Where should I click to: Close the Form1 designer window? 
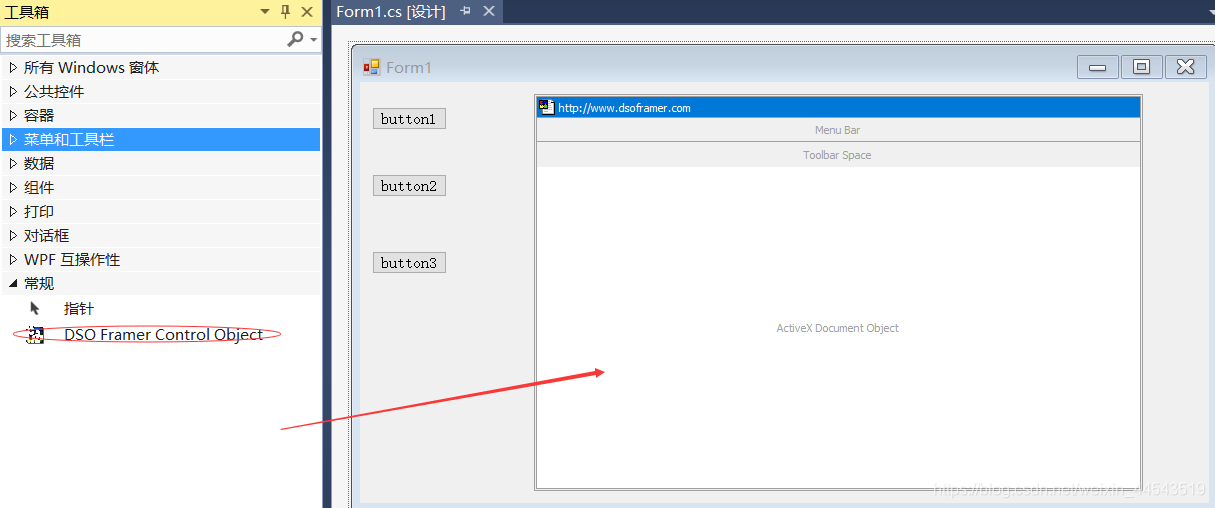(1185, 67)
